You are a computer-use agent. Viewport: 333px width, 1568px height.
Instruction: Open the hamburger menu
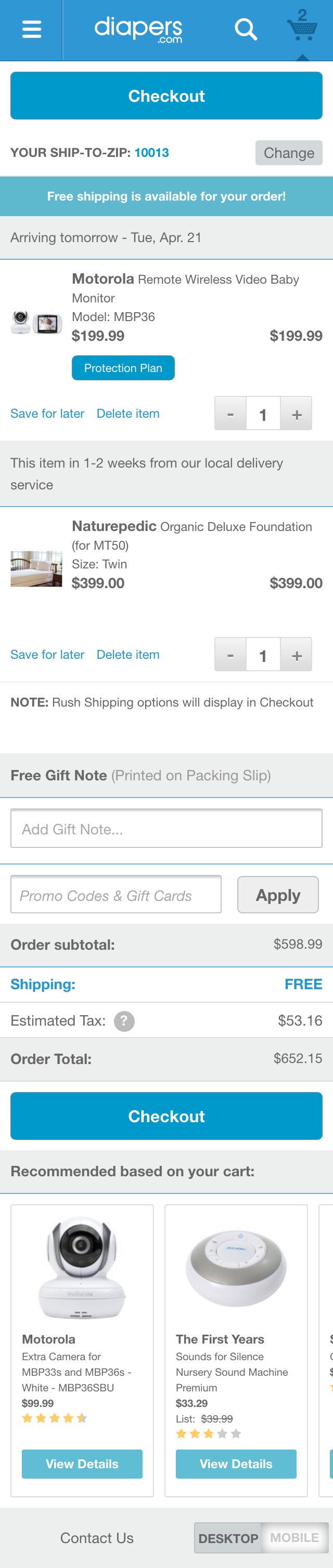pos(31,29)
